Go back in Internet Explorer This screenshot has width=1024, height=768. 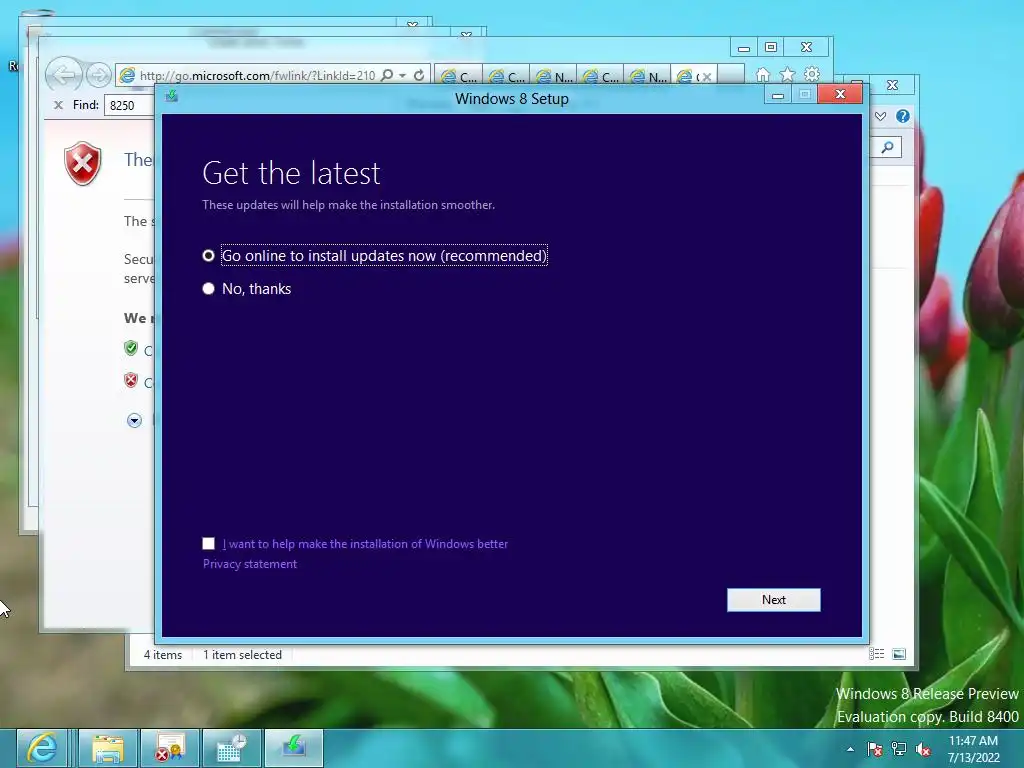click(64, 75)
